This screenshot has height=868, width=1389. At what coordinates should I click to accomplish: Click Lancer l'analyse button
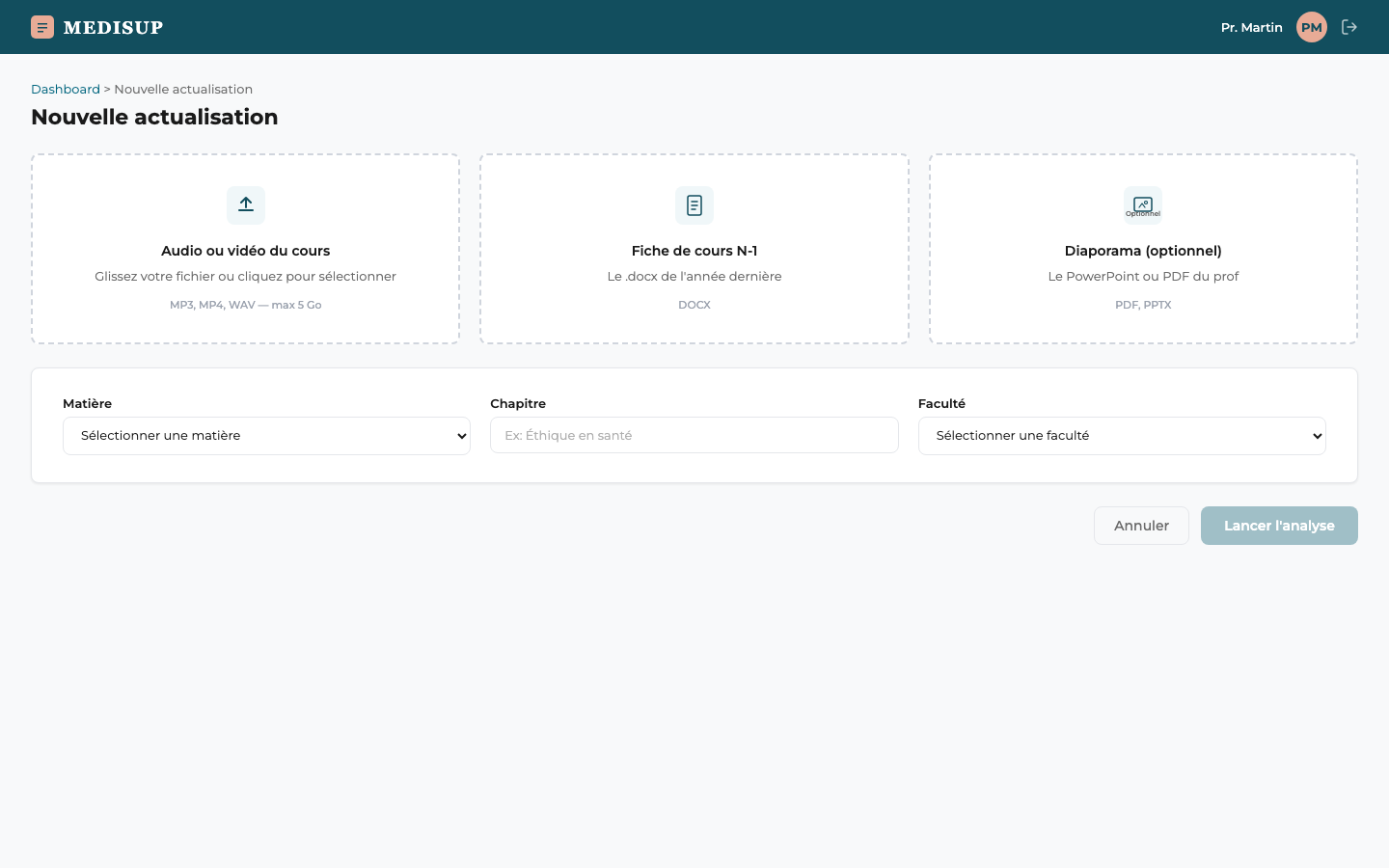tap(1279, 526)
